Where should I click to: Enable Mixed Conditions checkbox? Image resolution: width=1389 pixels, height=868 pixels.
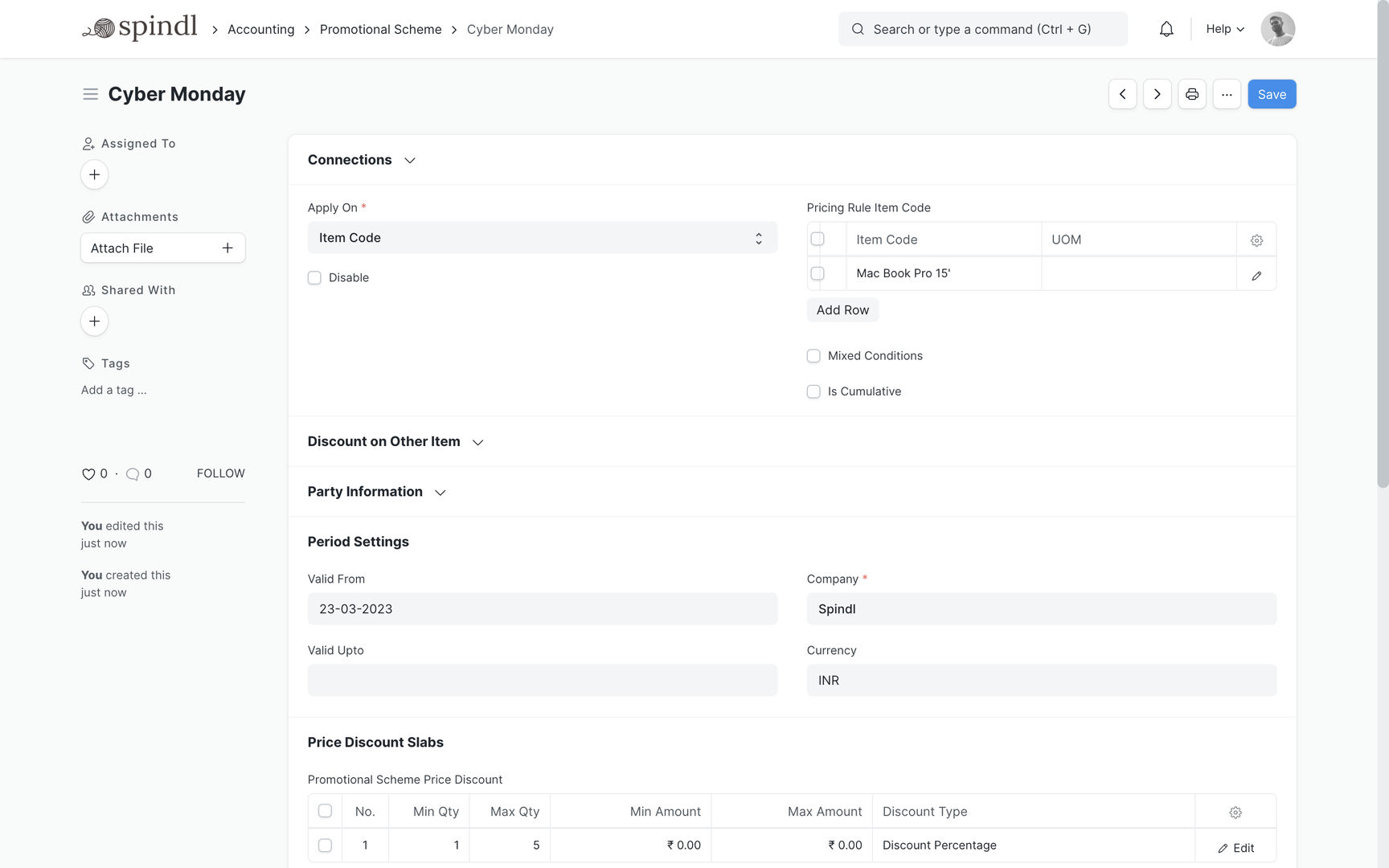(x=813, y=356)
